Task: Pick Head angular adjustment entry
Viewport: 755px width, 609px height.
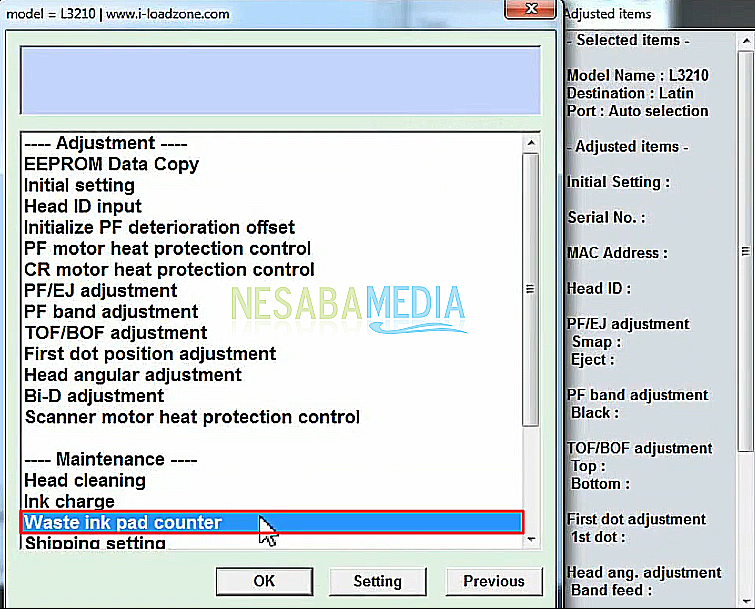Action: [133, 375]
